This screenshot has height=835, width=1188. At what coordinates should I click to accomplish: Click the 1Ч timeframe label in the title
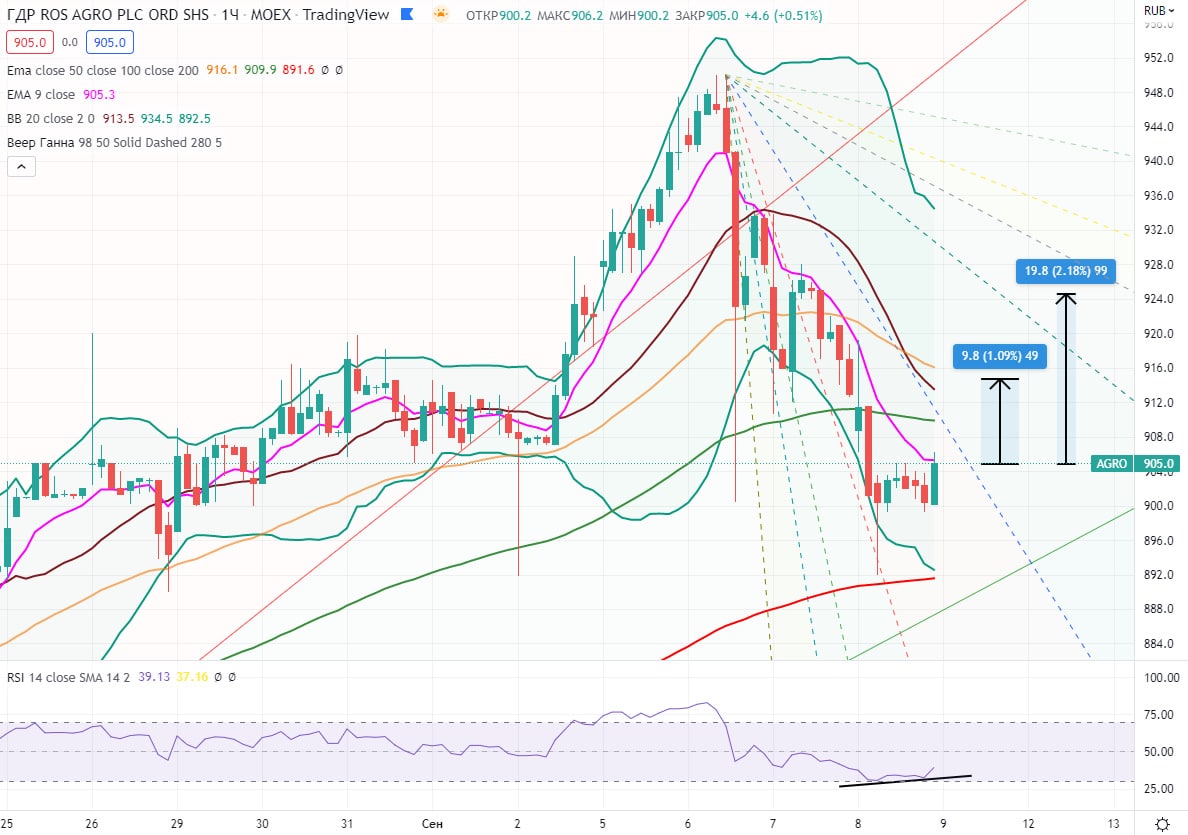[230, 14]
